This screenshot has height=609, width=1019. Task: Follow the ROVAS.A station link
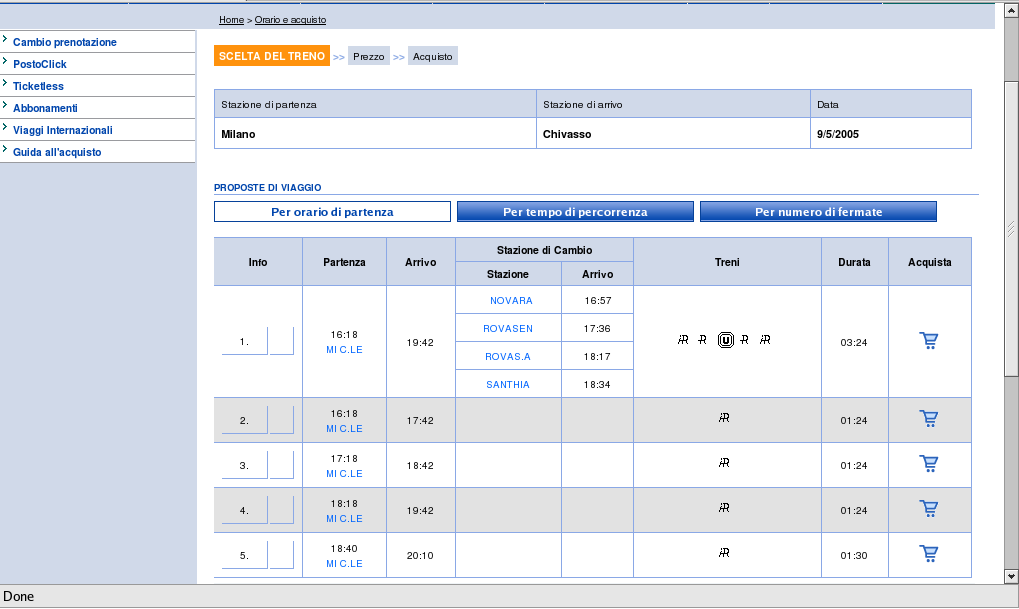click(508, 357)
